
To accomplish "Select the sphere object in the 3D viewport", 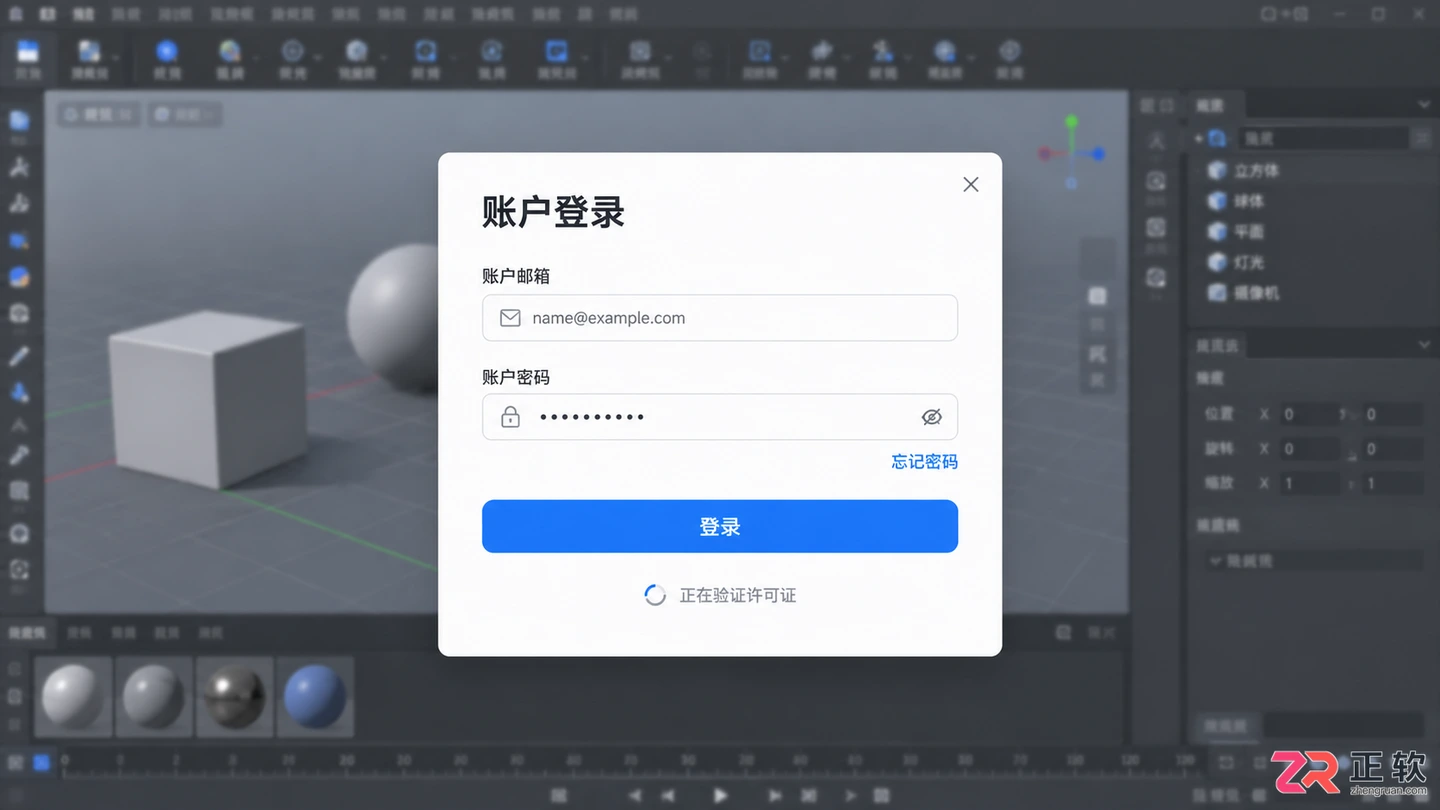I will pyautogui.click(x=393, y=318).
